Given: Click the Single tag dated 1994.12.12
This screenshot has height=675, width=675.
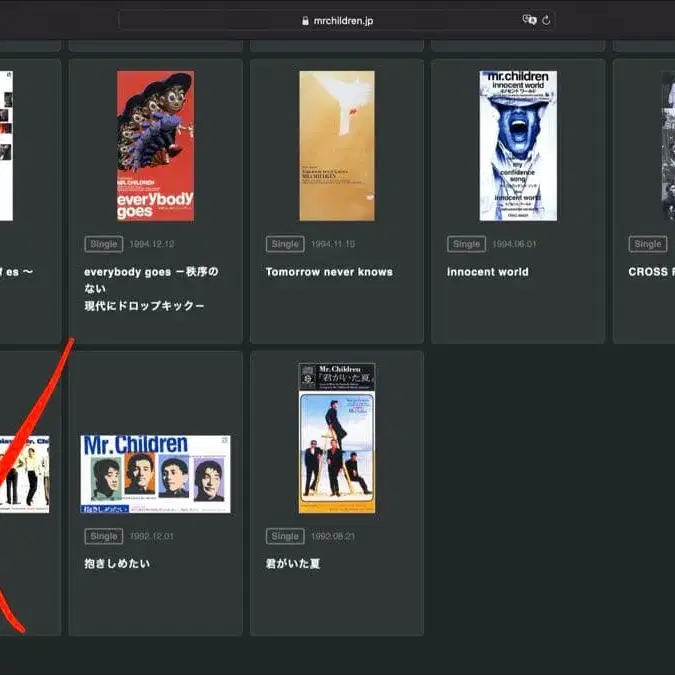Looking at the screenshot, I should click(104, 244).
